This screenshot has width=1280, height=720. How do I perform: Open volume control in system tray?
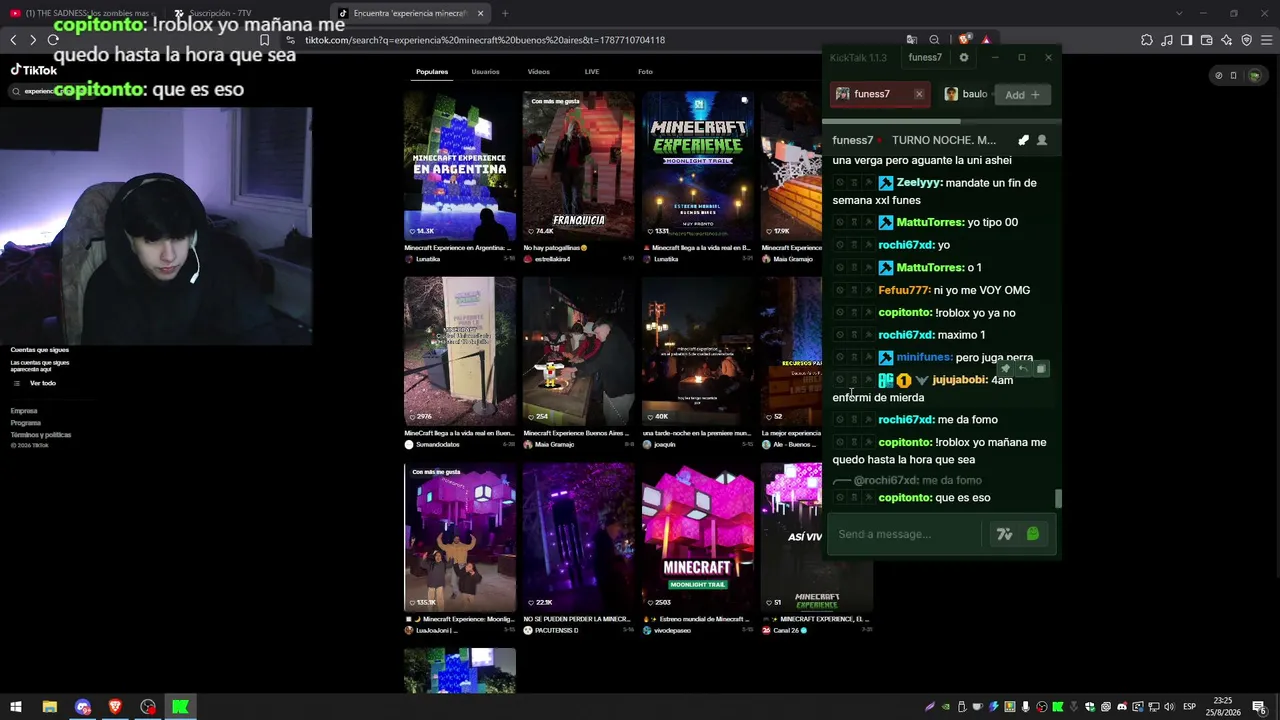[x=1170, y=707]
